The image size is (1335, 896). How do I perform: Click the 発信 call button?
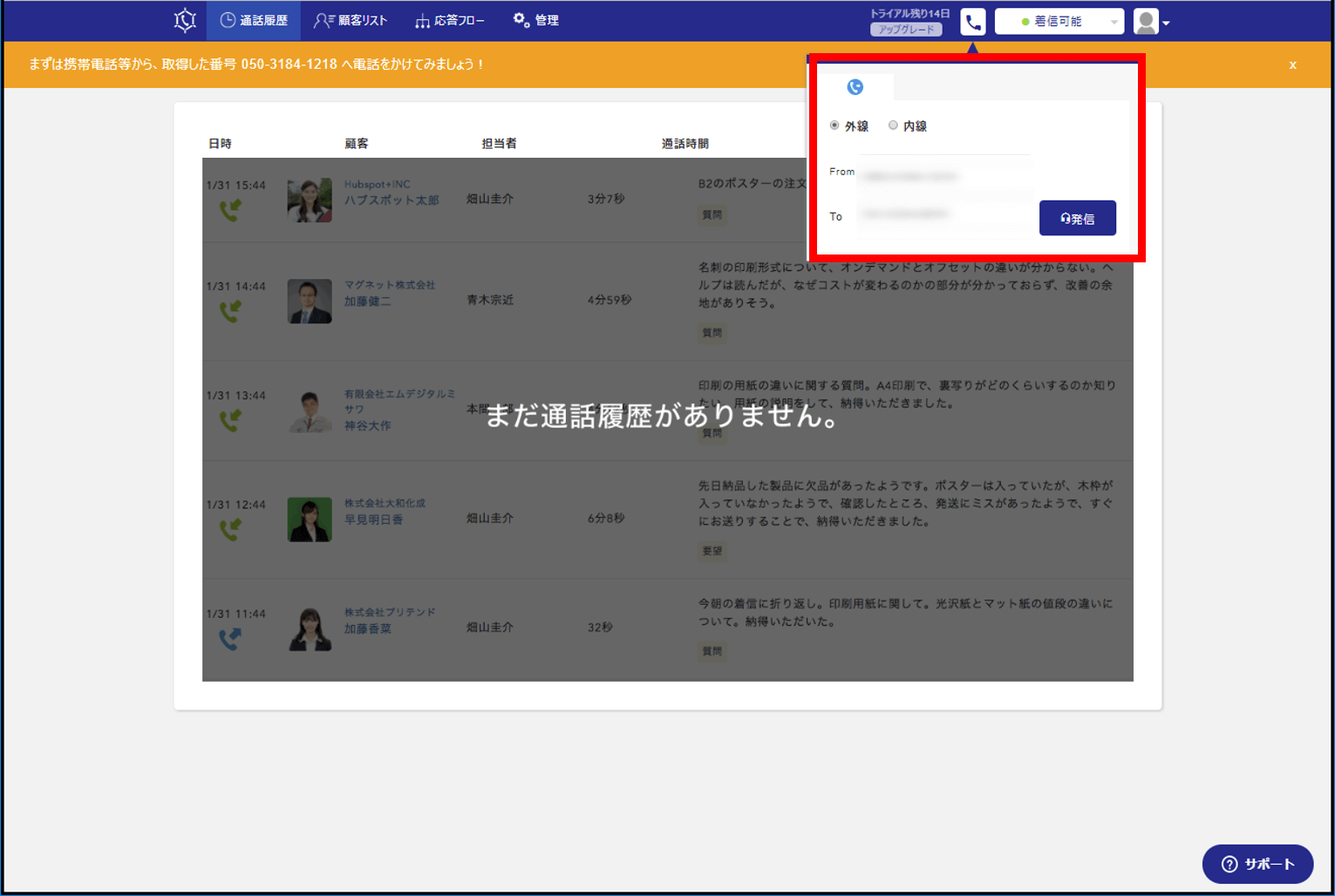[1077, 218]
